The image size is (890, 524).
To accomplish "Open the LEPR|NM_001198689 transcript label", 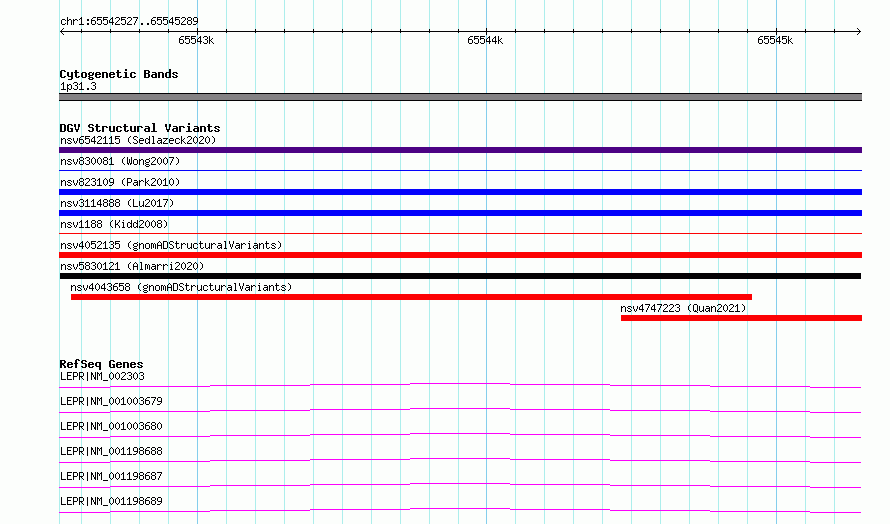I will pyautogui.click(x=111, y=501).
